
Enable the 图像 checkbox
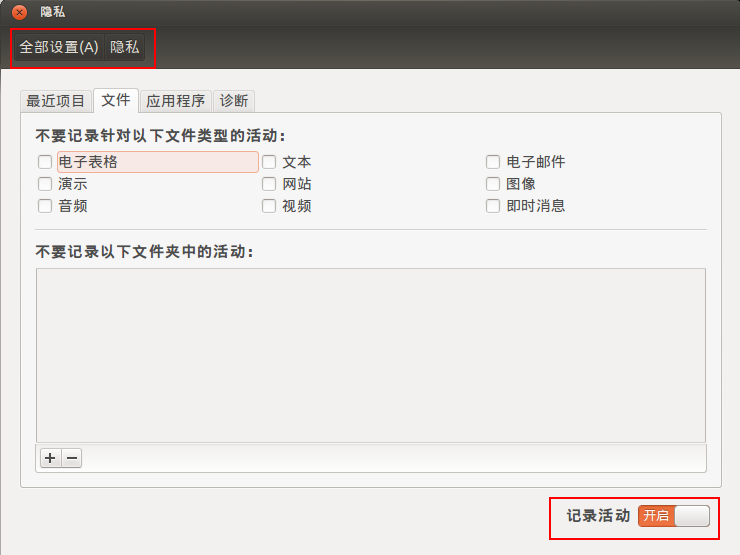pos(493,184)
